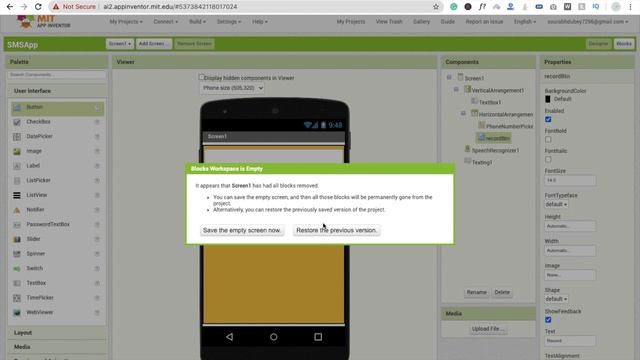Click the Button palette icon
This screenshot has height=360, width=640.
(17, 107)
